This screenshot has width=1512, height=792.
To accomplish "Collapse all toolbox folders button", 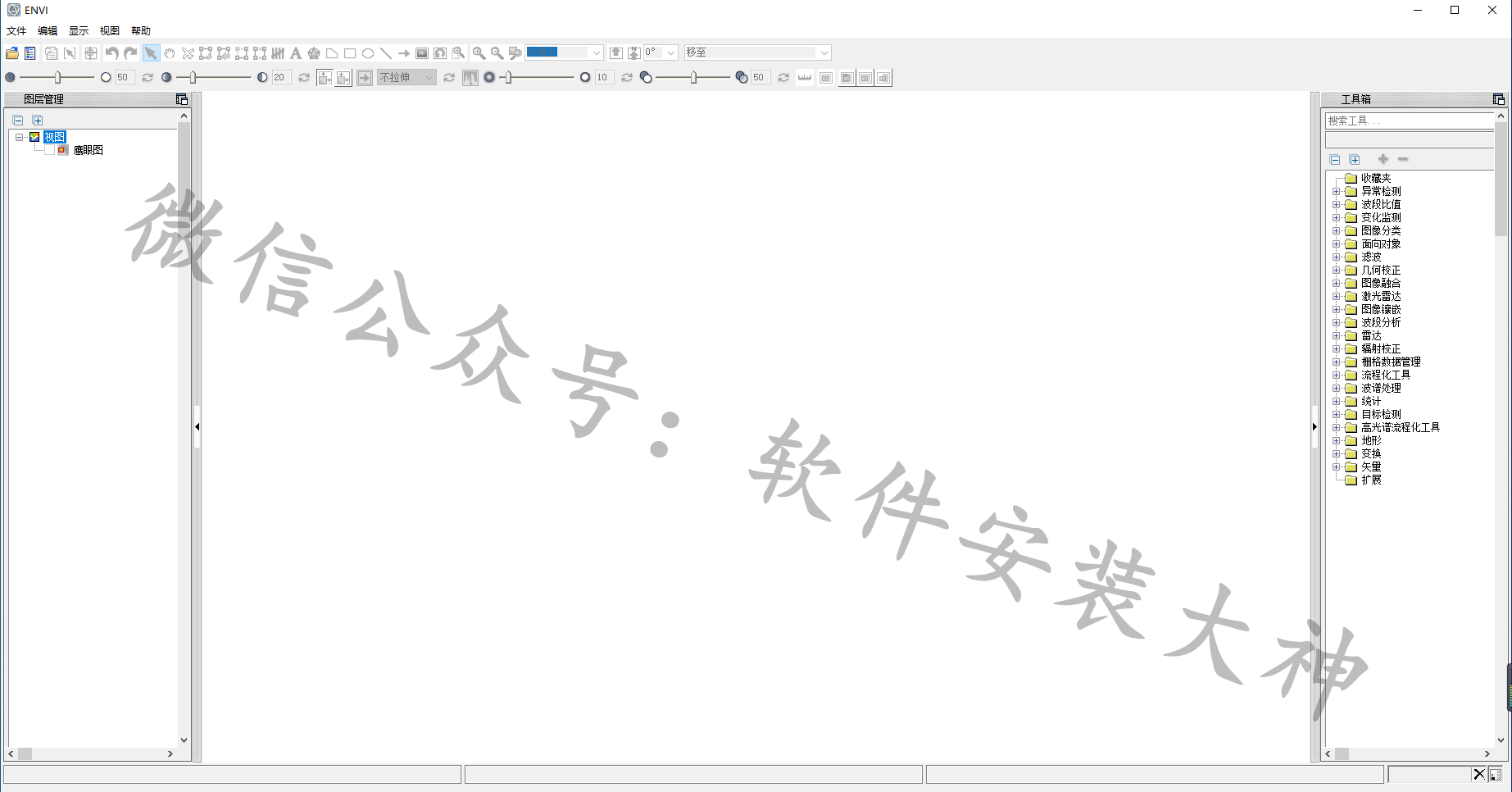I will (1335, 160).
